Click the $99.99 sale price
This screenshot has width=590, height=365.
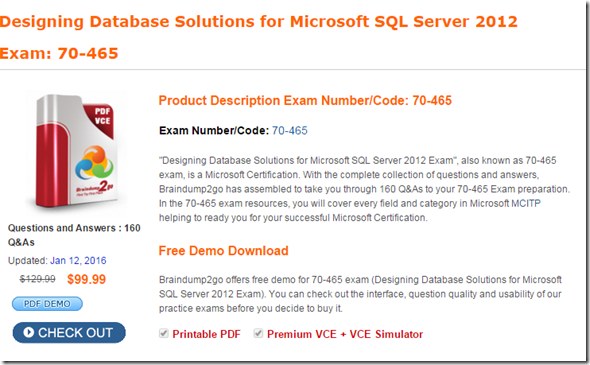coord(87,279)
